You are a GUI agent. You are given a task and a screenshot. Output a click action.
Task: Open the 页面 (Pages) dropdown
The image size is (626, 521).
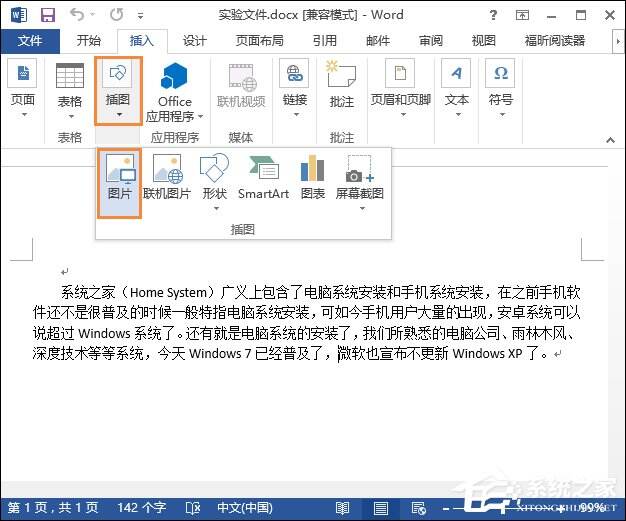point(23,89)
